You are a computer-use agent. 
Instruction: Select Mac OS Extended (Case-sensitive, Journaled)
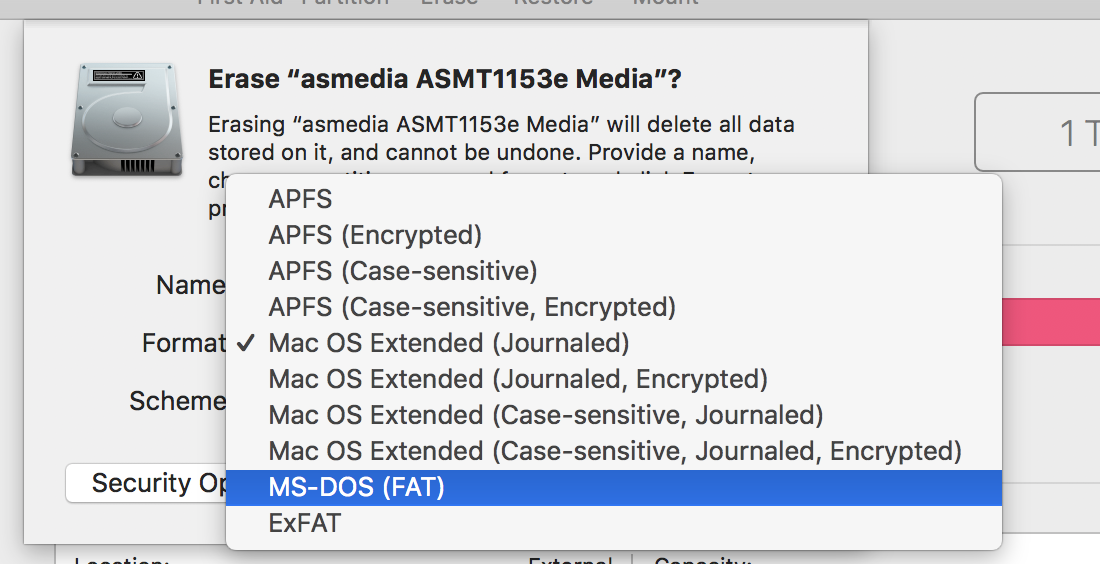tap(614, 415)
